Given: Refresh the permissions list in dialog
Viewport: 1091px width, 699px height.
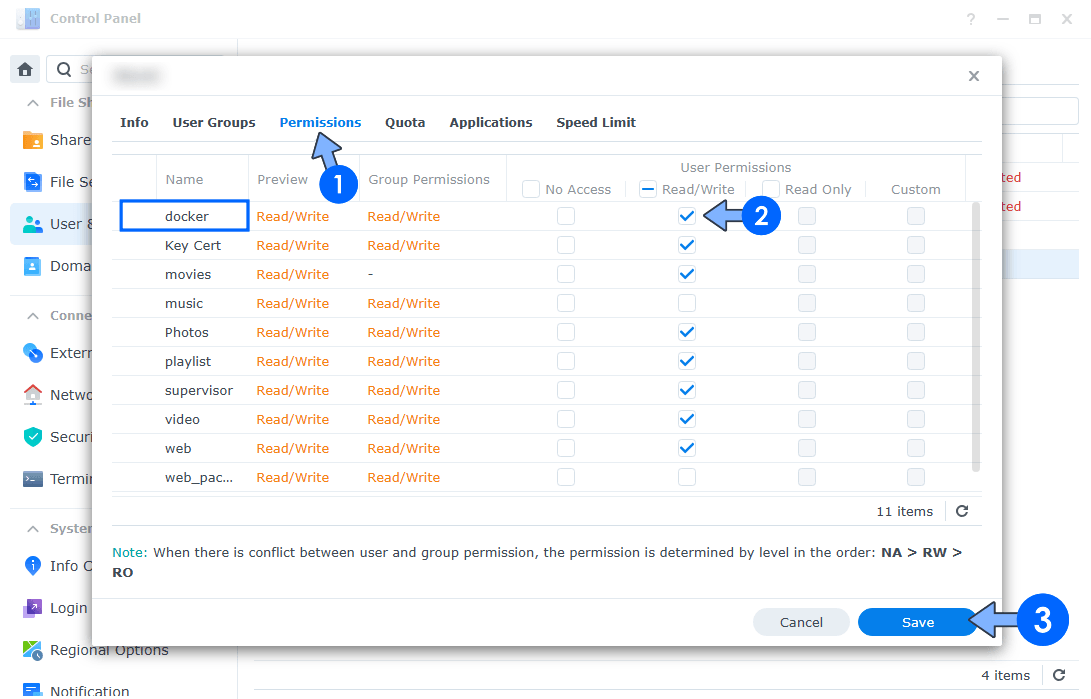Looking at the screenshot, I should (962, 511).
